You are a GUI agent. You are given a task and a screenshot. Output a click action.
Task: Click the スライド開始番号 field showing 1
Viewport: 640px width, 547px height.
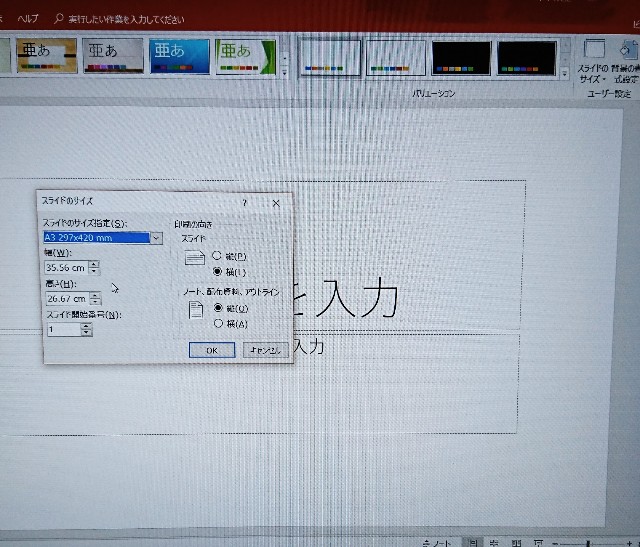pyautogui.click(x=64, y=329)
